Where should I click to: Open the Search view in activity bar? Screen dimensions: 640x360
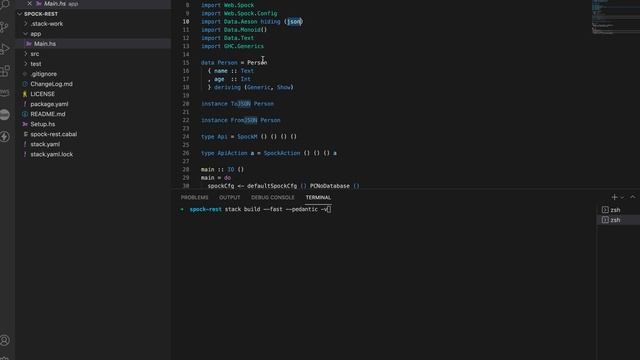point(5,5)
